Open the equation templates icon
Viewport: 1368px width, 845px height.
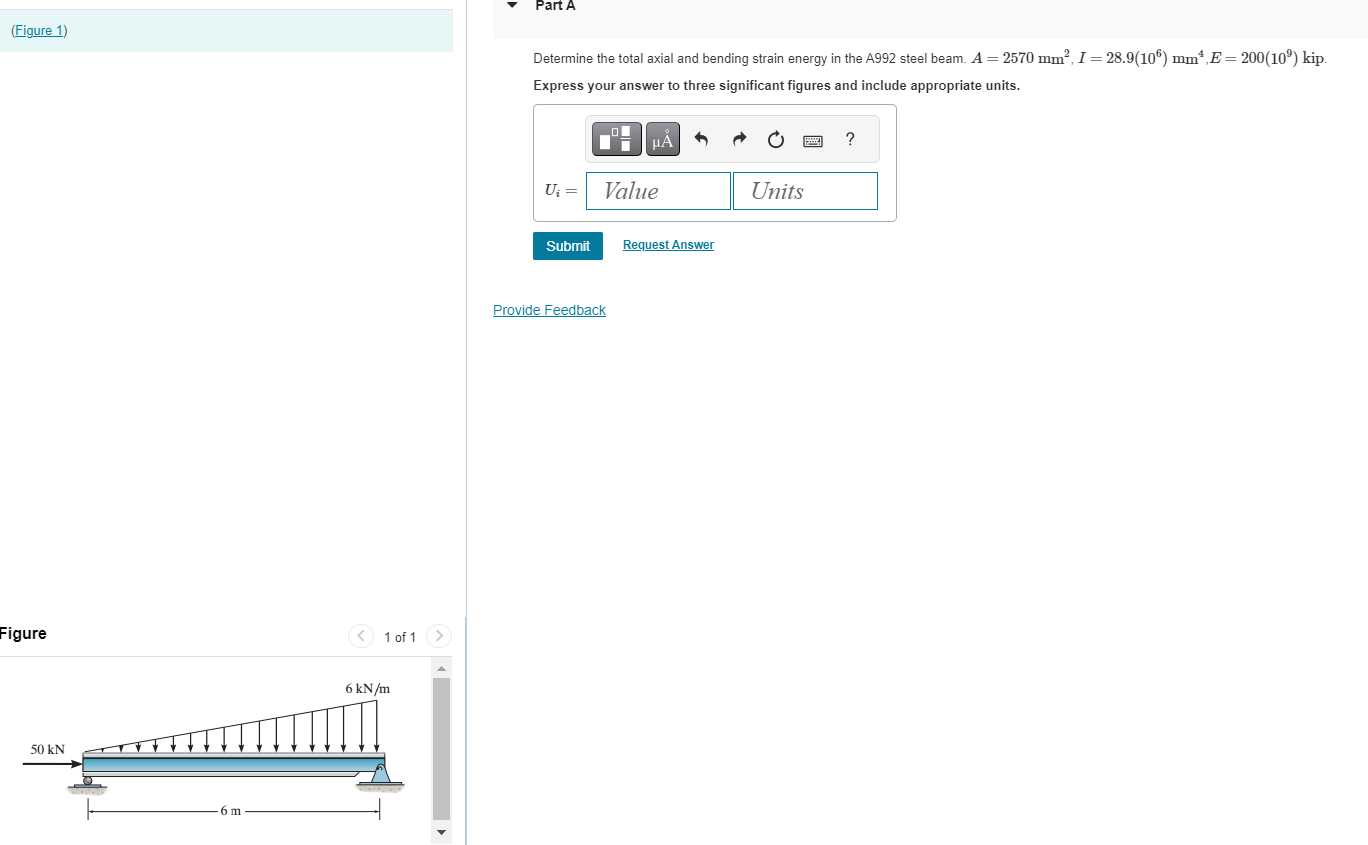tap(616, 139)
